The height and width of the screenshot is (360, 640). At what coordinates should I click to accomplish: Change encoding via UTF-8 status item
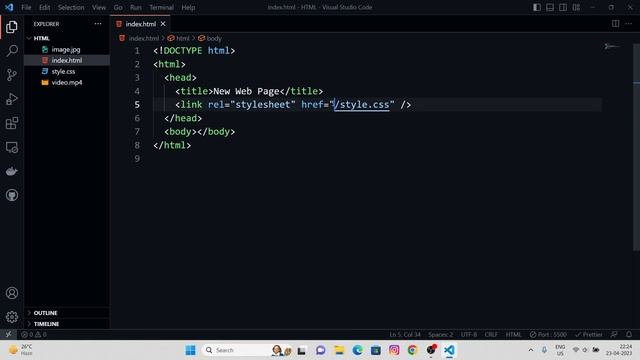click(469, 334)
